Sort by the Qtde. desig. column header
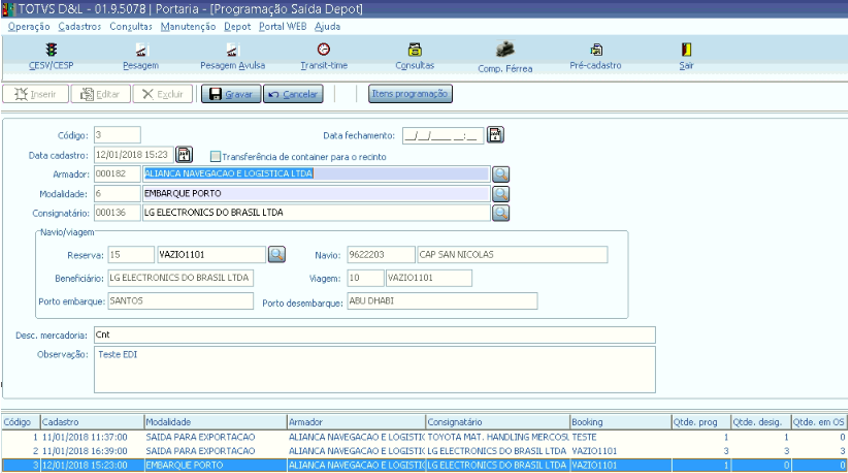The image size is (848, 473). [761, 422]
